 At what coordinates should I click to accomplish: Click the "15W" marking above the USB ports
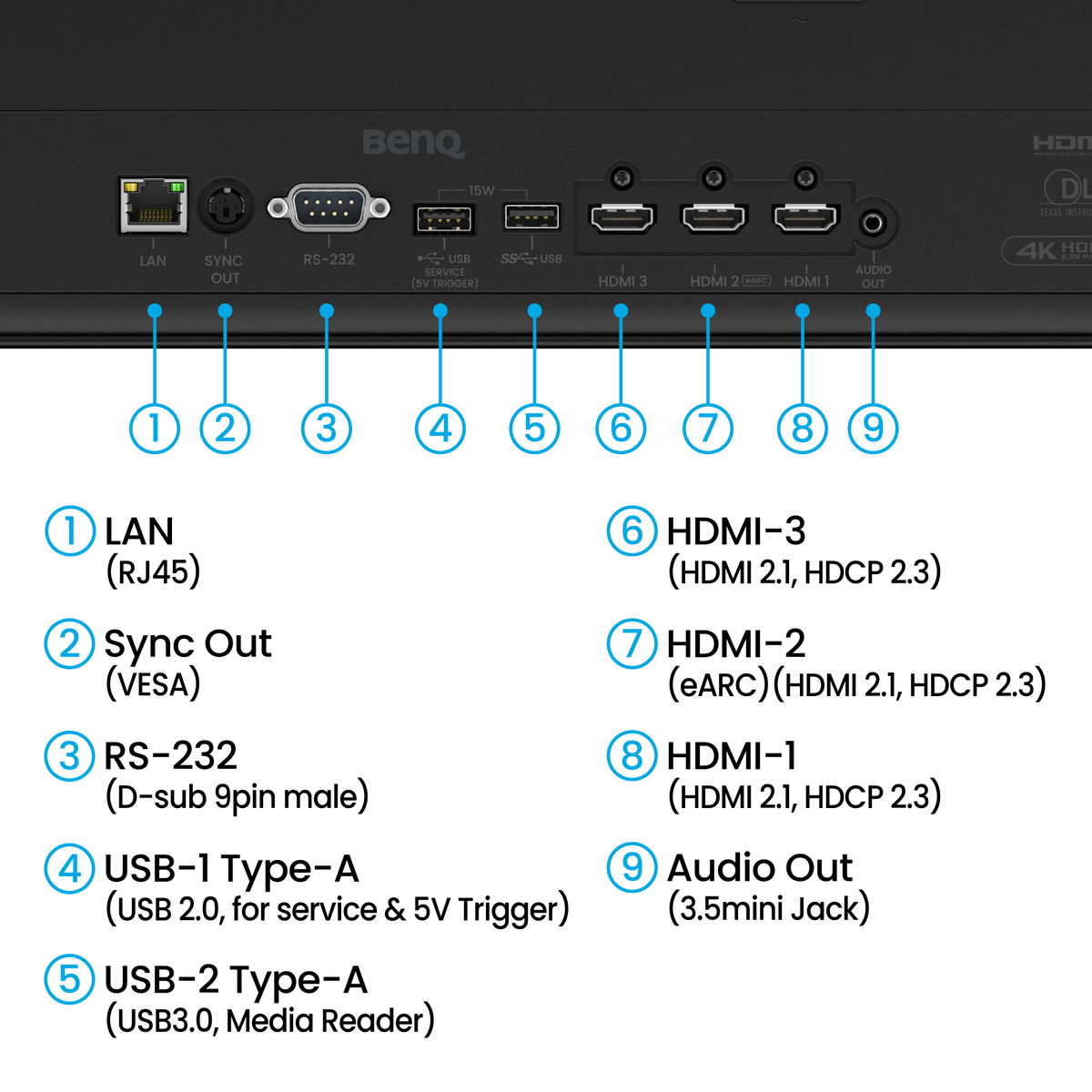(x=481, y=191)
